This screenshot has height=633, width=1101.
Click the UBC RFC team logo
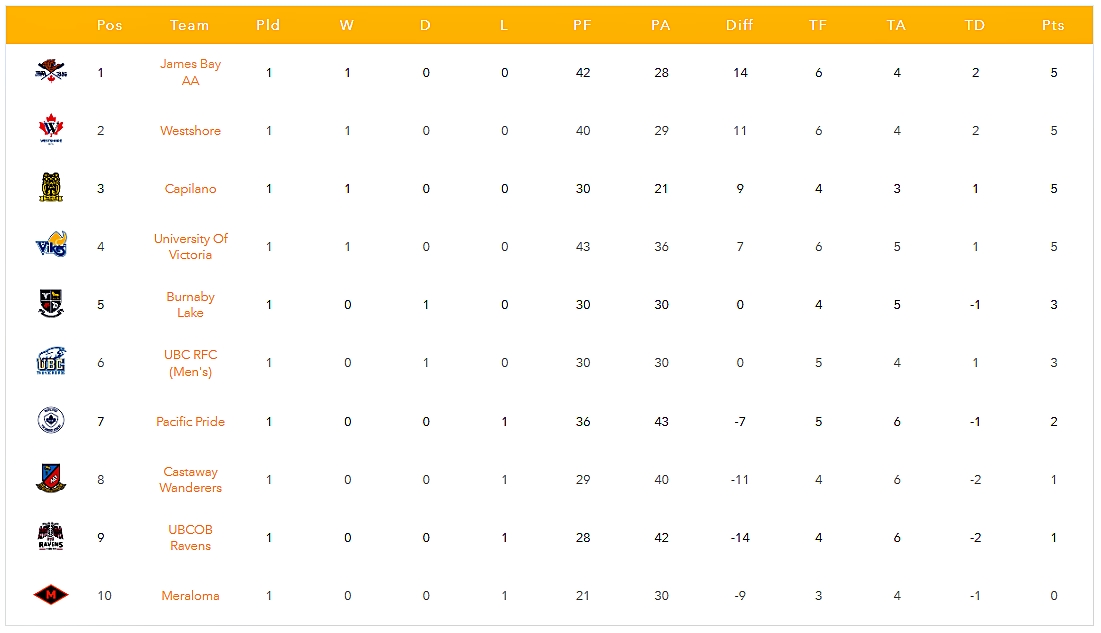pos(50,362)
